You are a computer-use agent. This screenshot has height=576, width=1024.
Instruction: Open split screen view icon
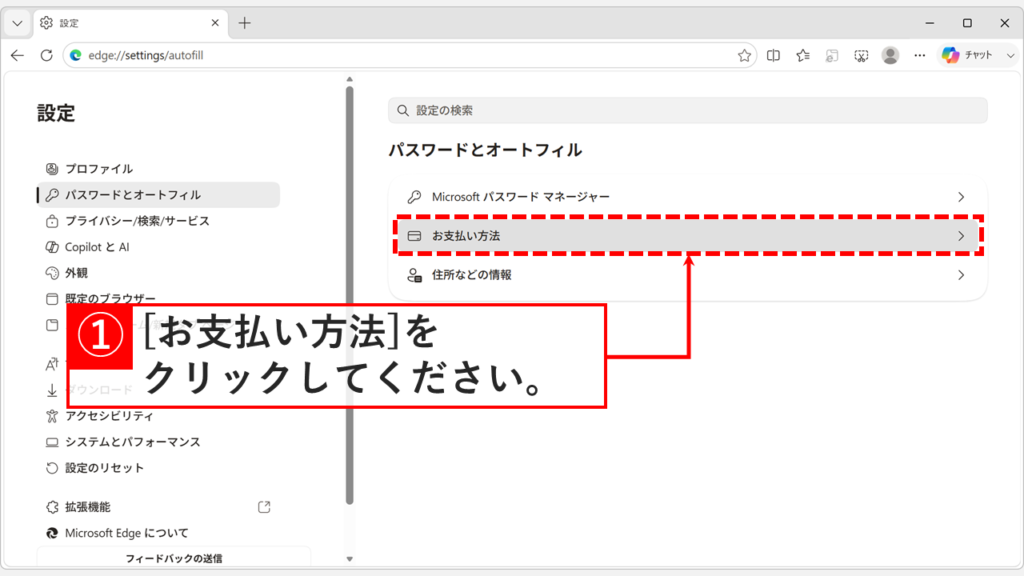(773, 56)
